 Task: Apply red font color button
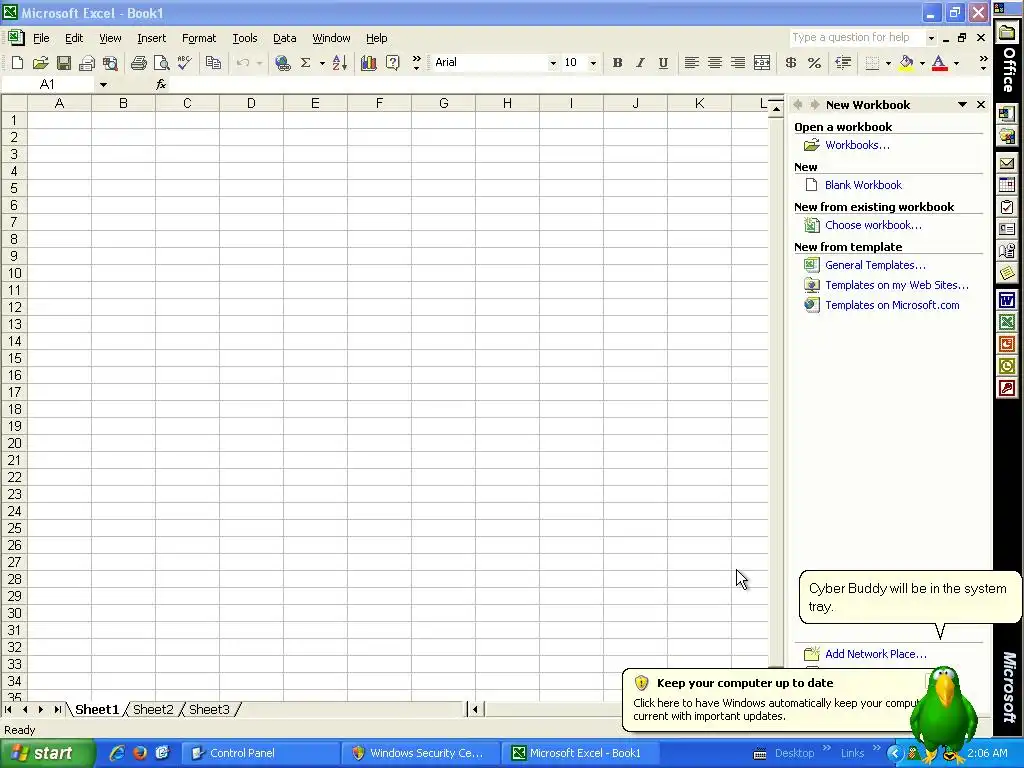(940, 63)
